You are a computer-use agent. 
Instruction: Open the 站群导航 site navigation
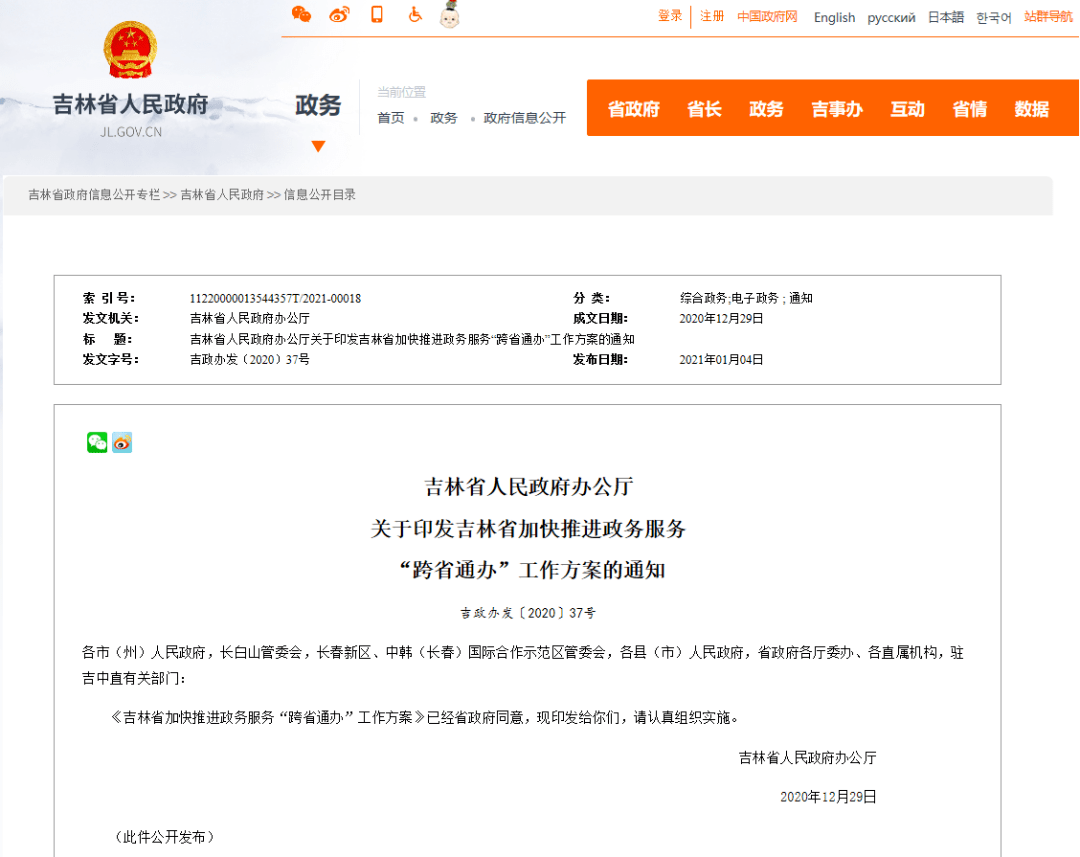(x=1048, y=16)
